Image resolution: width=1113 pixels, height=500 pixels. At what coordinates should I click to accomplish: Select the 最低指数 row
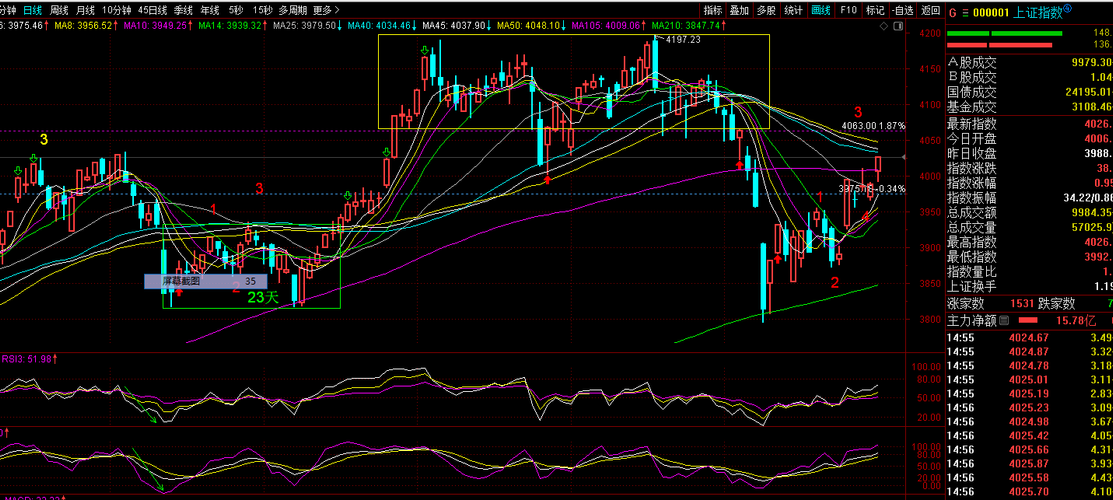[1029, 256]
